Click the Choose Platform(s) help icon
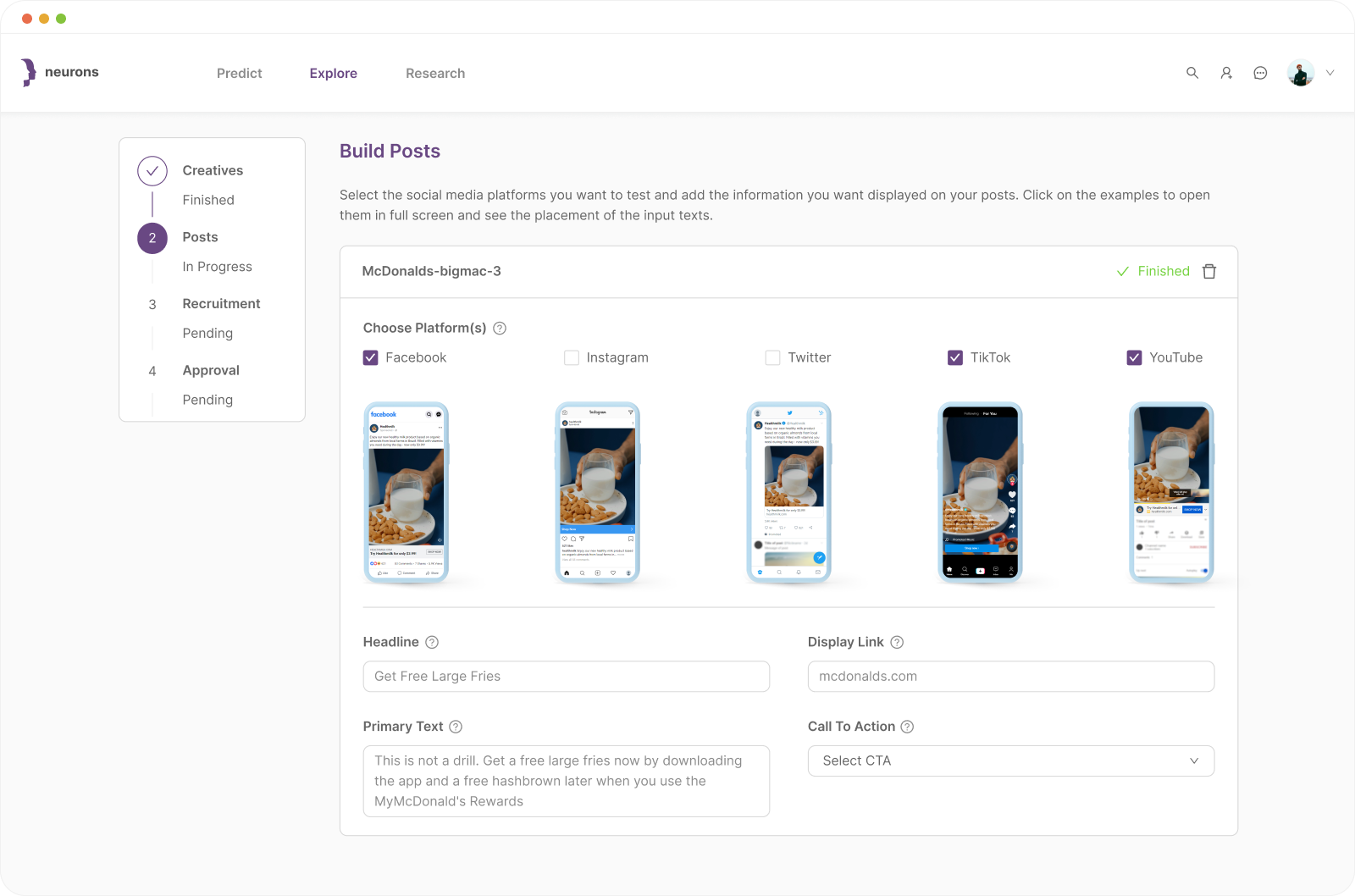Image resolution: width=1355 pixels, height=896 pixels. pos(500,329)
